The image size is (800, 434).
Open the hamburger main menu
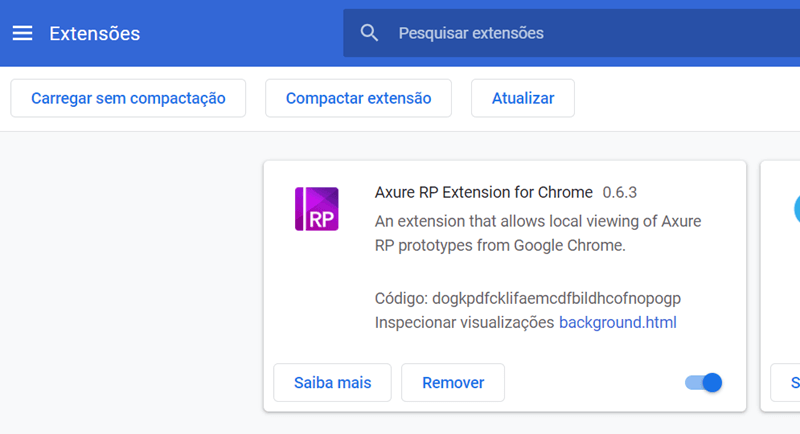pyautogui.click(x=22, y=33)
